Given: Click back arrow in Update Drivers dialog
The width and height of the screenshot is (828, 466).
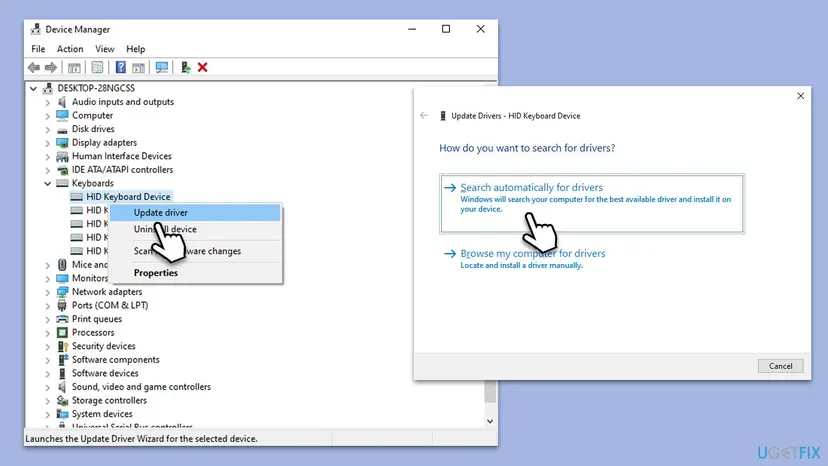Looking at the screenshot, I should point(424,115).
